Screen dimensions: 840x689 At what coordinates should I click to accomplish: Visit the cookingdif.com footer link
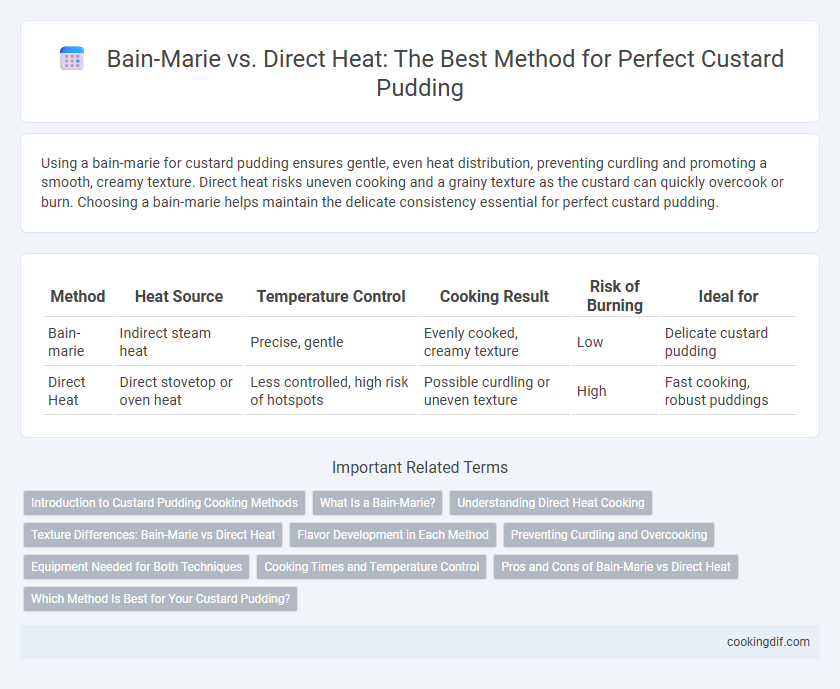(768, 642)
